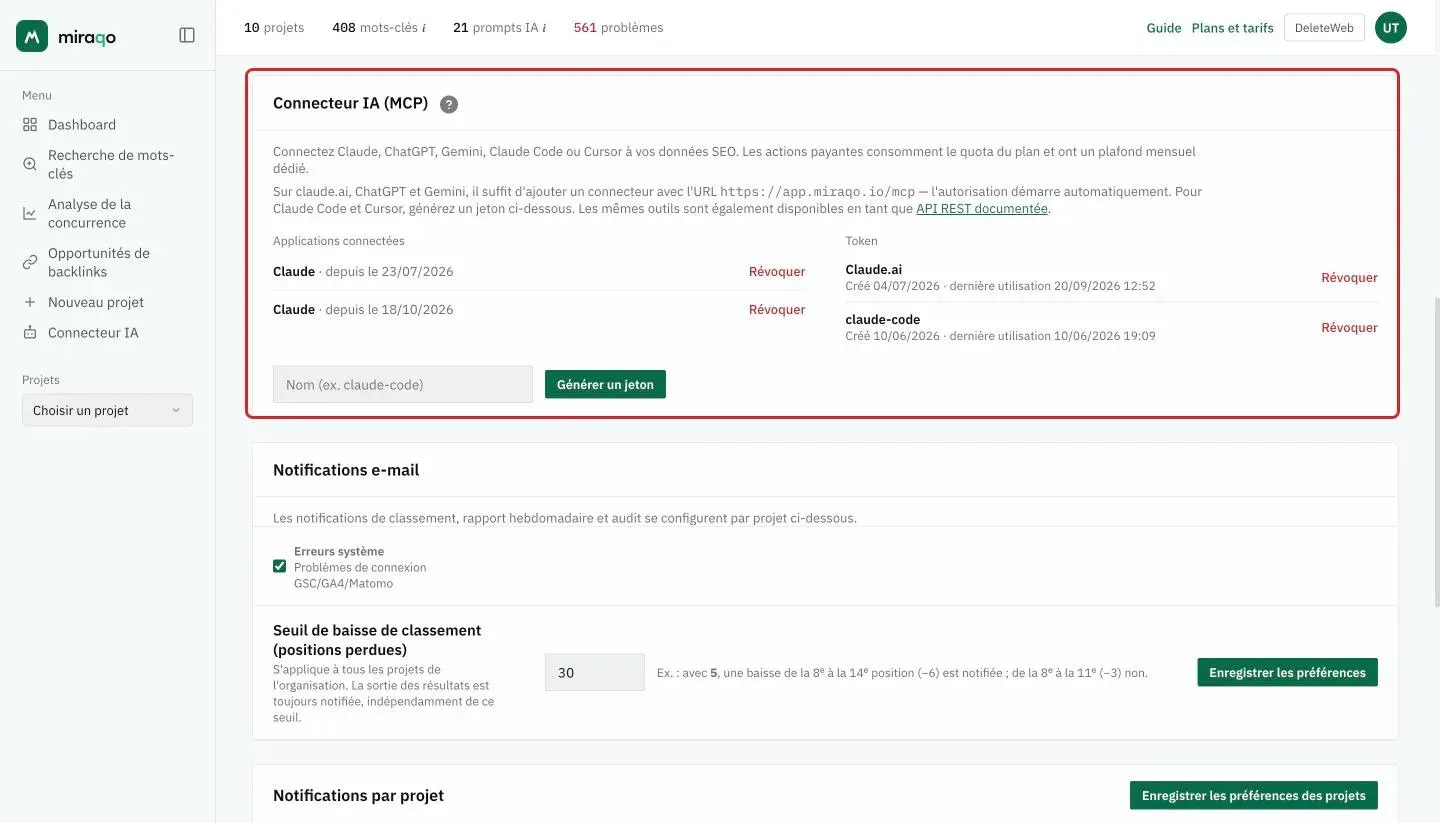Click the Générer un jeton button

[605, 384]
